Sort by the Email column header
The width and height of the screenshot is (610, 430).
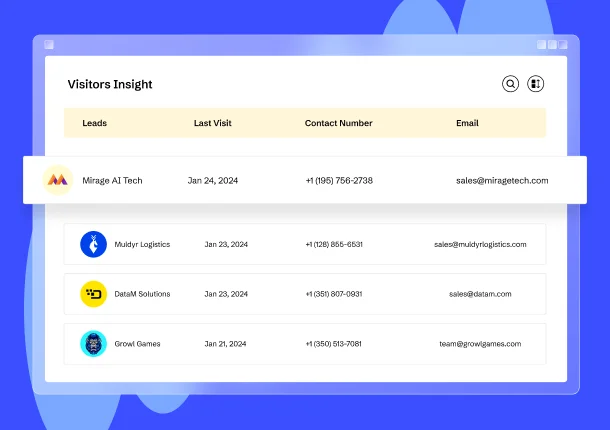click(467, 123)
